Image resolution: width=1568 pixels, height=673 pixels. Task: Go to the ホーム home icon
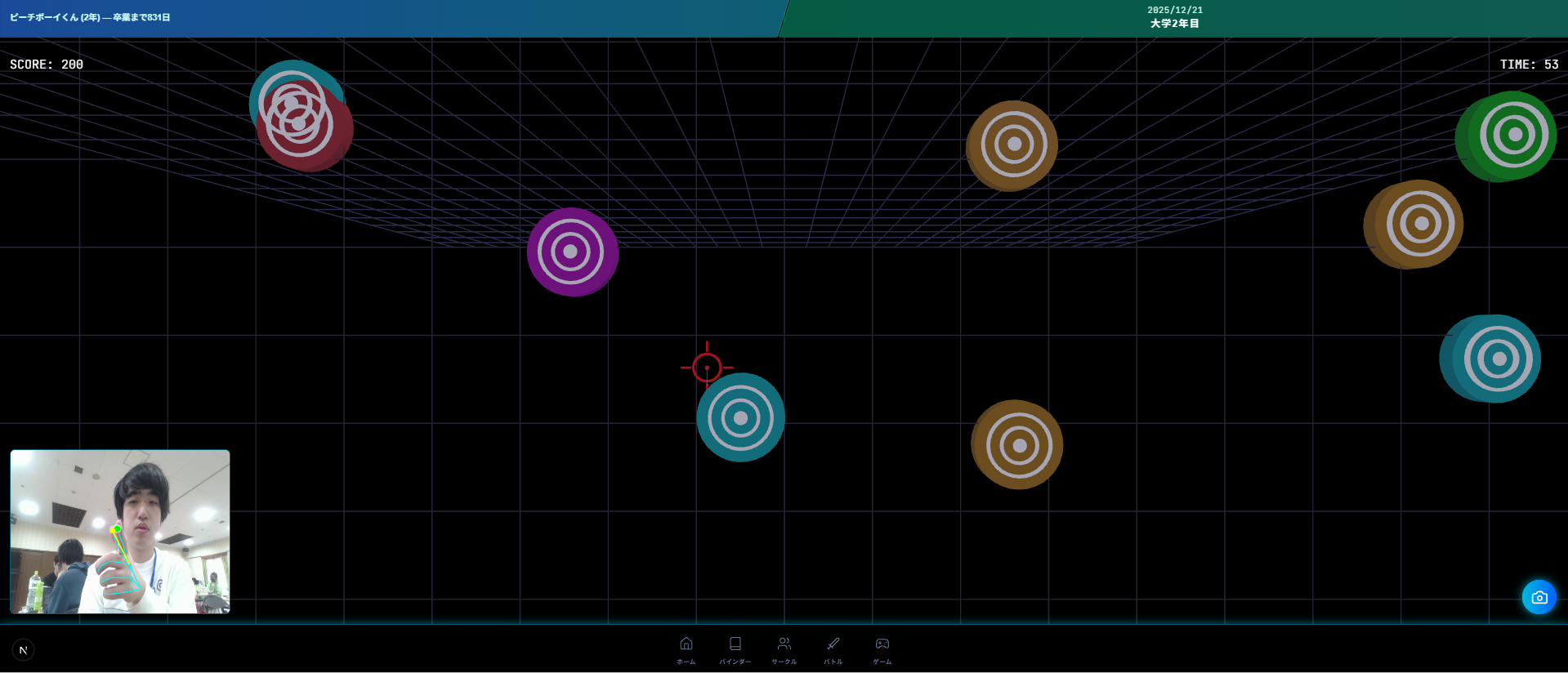pos(686,650)
